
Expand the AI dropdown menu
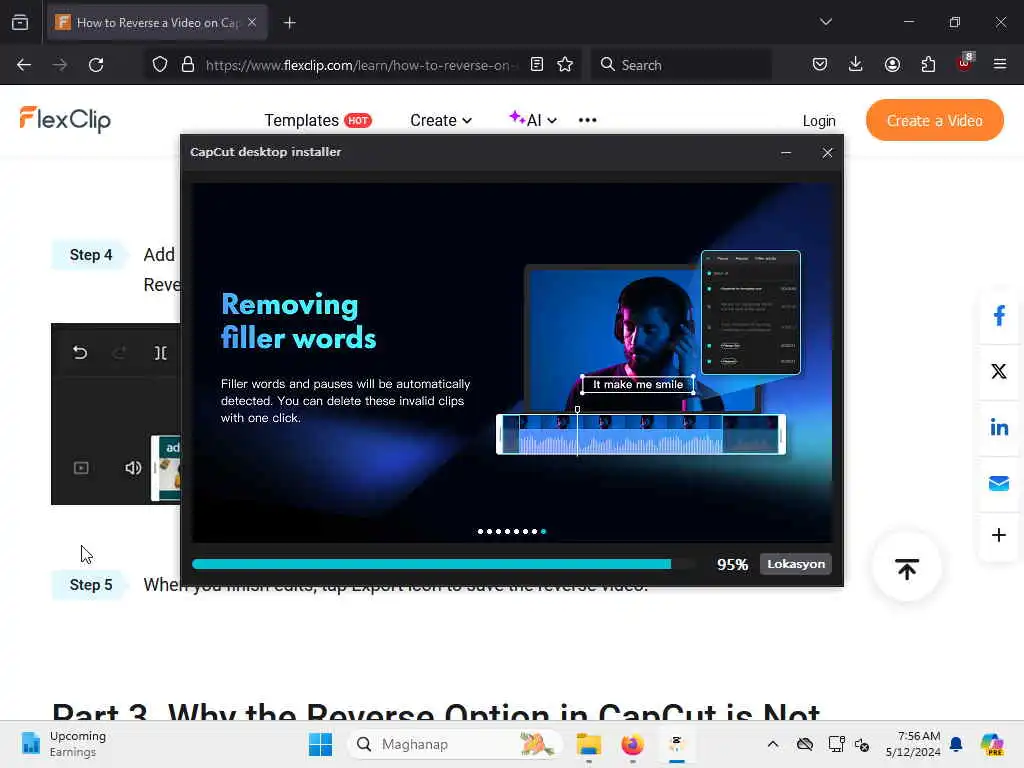(x=533, y=120)
